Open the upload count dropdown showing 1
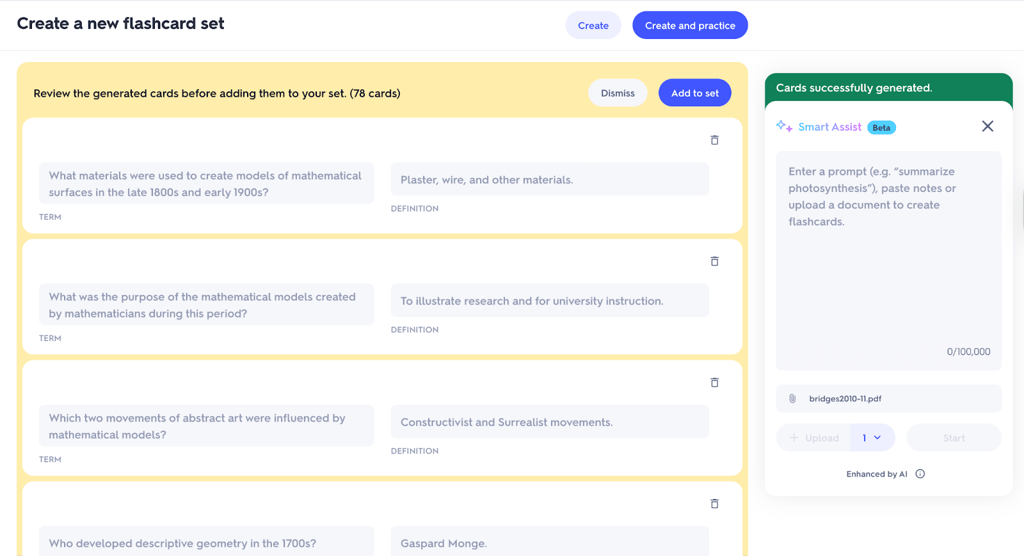 tap(872, 438)
